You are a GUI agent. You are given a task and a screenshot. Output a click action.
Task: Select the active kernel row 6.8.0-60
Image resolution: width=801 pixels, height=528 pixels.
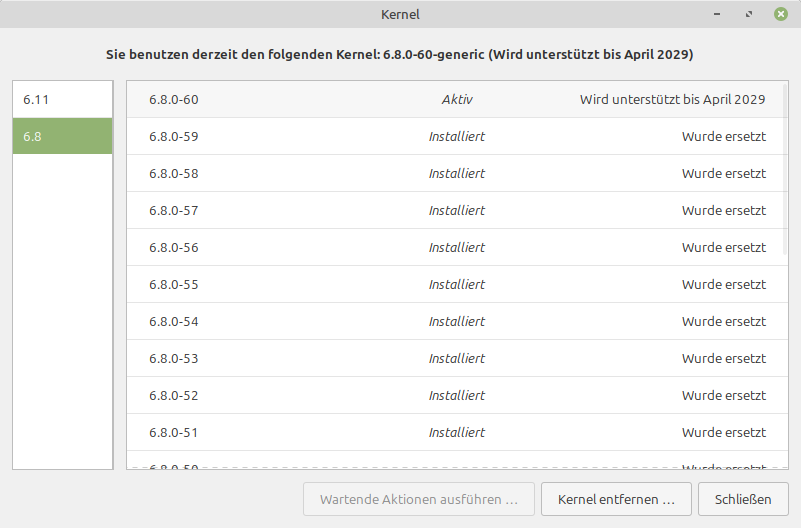[457, 100]
